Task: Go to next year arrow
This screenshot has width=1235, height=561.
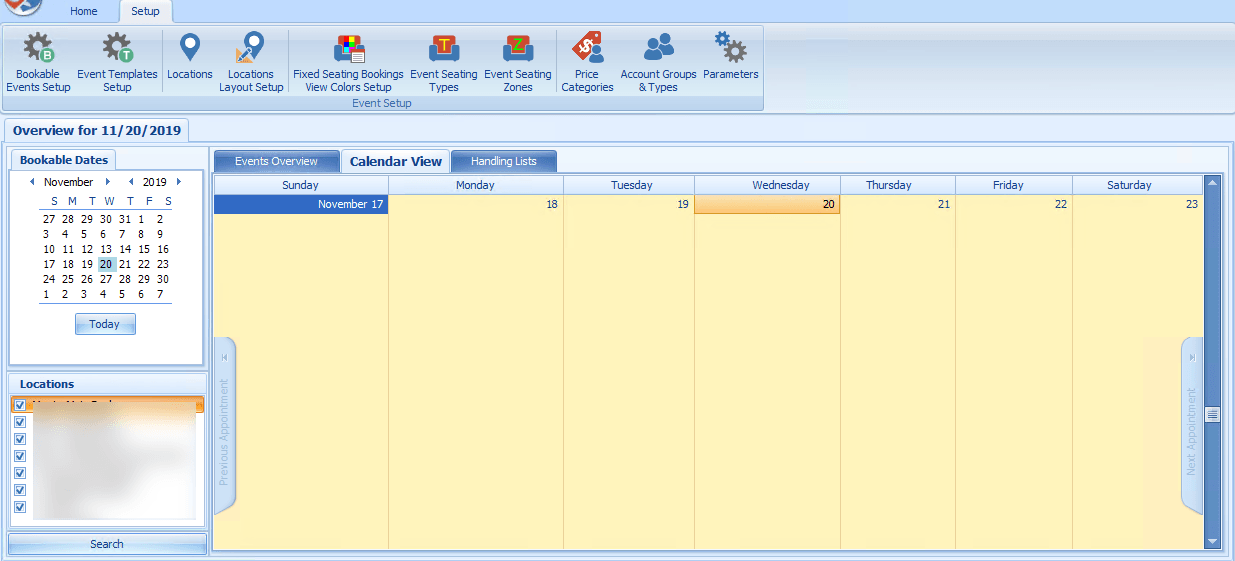Action: pos(178,182)
